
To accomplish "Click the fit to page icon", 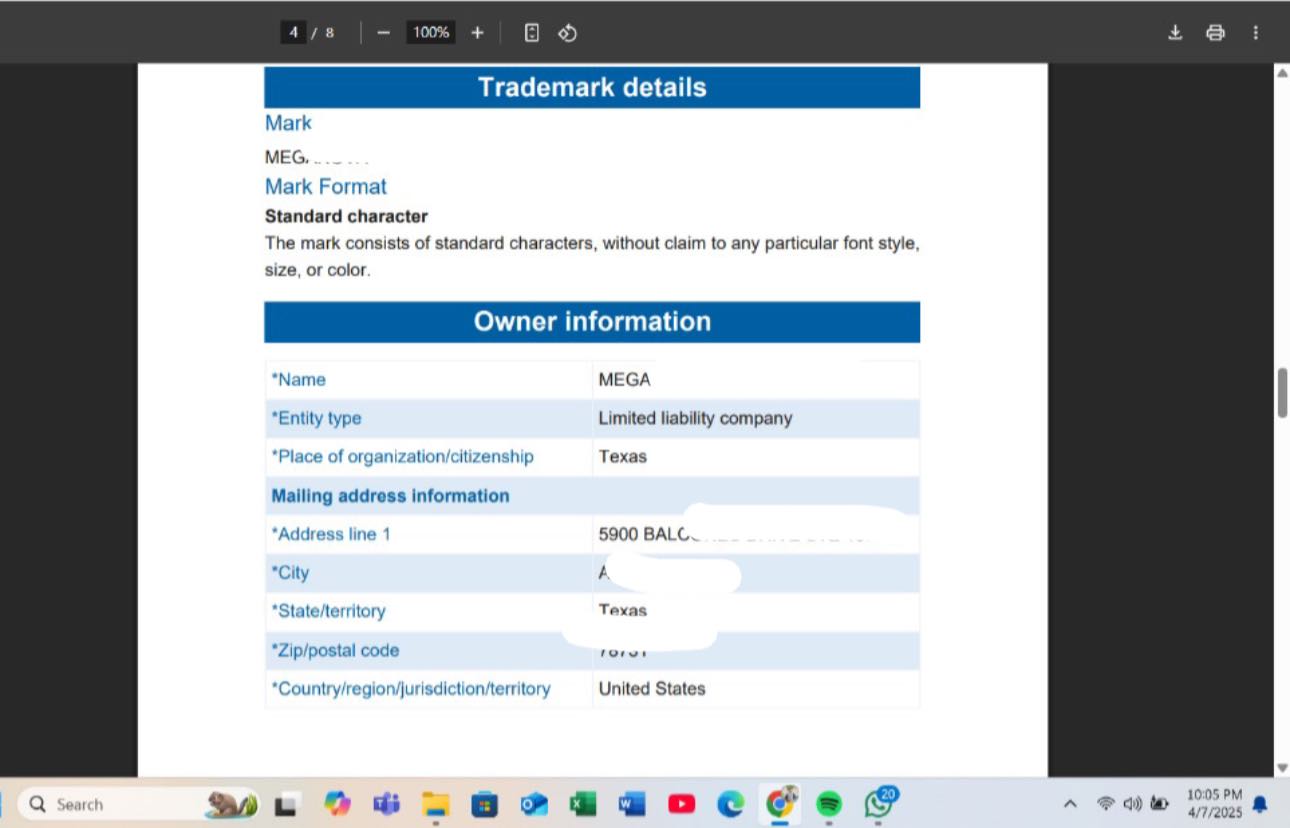I will 532,33.
